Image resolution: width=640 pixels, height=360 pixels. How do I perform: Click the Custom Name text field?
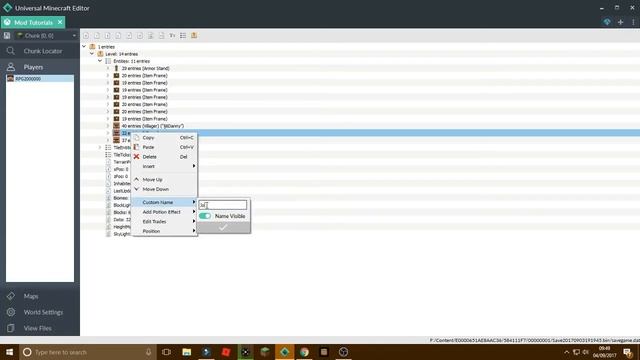pyautogui.click(x=223, y=205)
